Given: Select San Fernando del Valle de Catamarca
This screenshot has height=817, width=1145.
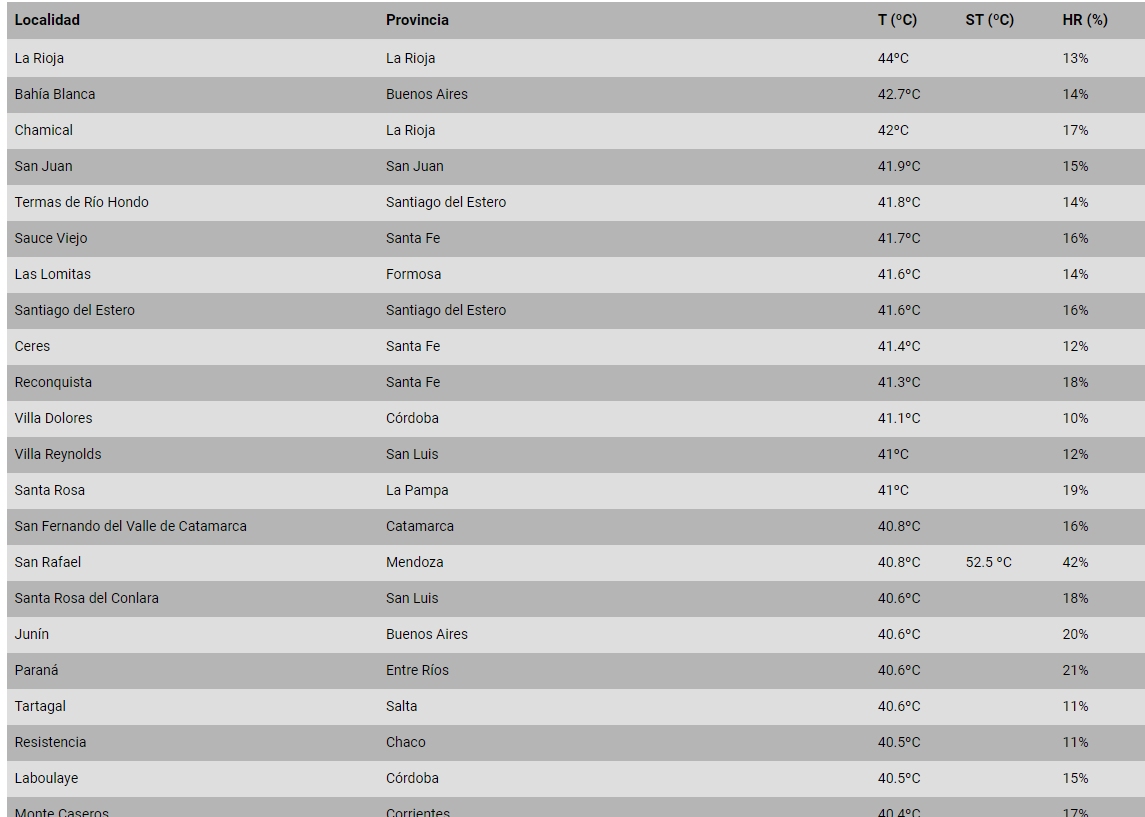Looking at the screenshot, I should [130, 526].
